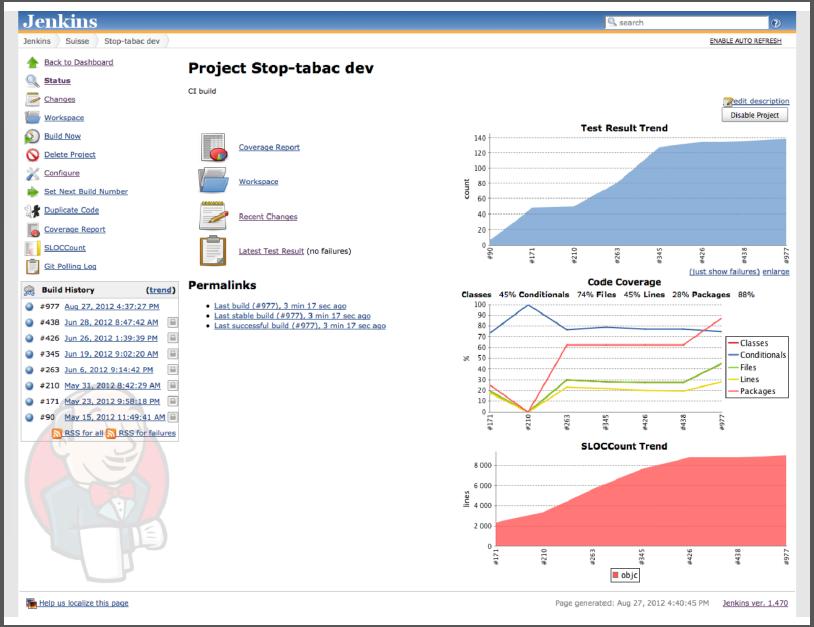Screen dimensions: 814x627
Task: Click the Back to Dashboard arrow icon
Action: point(33,62)
